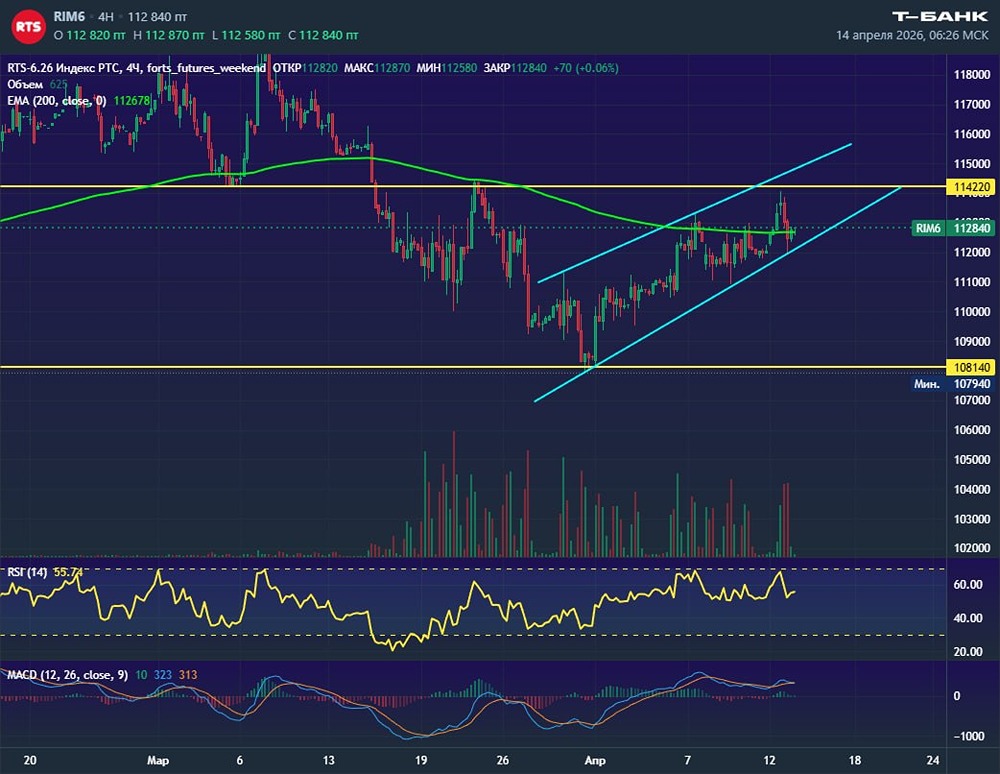The height and width of the screenshot is (774, 1000).
Task: Click the Апр label on the time axis
Action: click(x=594, y=761)
